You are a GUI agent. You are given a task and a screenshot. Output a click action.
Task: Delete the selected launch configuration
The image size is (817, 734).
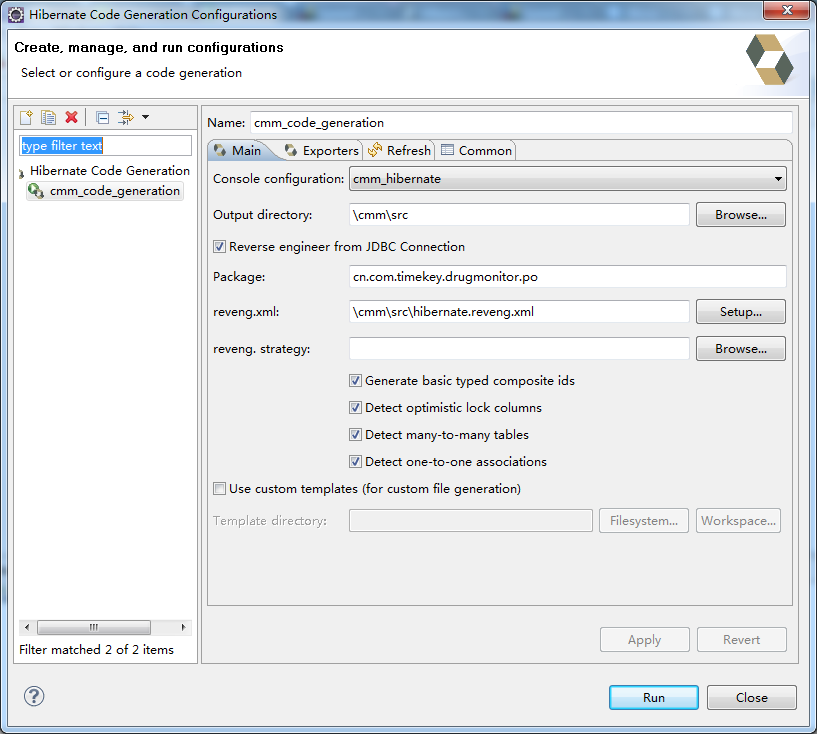click(71, 117)
